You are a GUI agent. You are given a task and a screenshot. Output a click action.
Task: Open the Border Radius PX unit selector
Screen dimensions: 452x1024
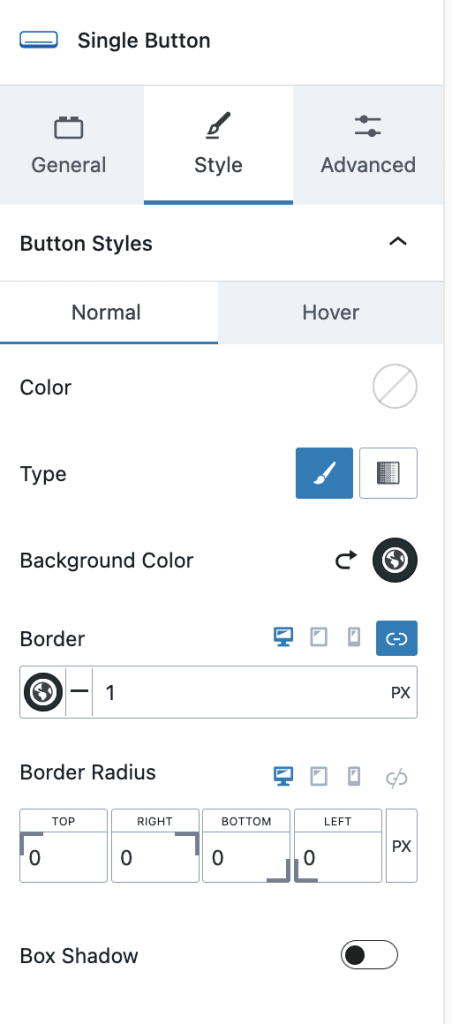[x=402, y=846]
